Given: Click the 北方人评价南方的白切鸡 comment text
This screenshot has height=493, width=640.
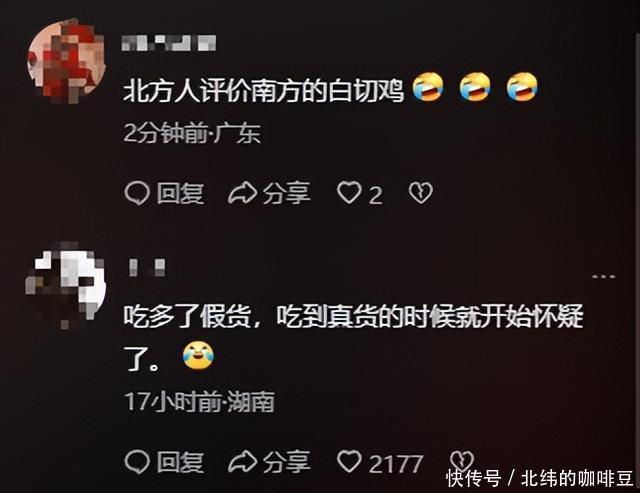Looking at the screenshot, I should 263,90.
